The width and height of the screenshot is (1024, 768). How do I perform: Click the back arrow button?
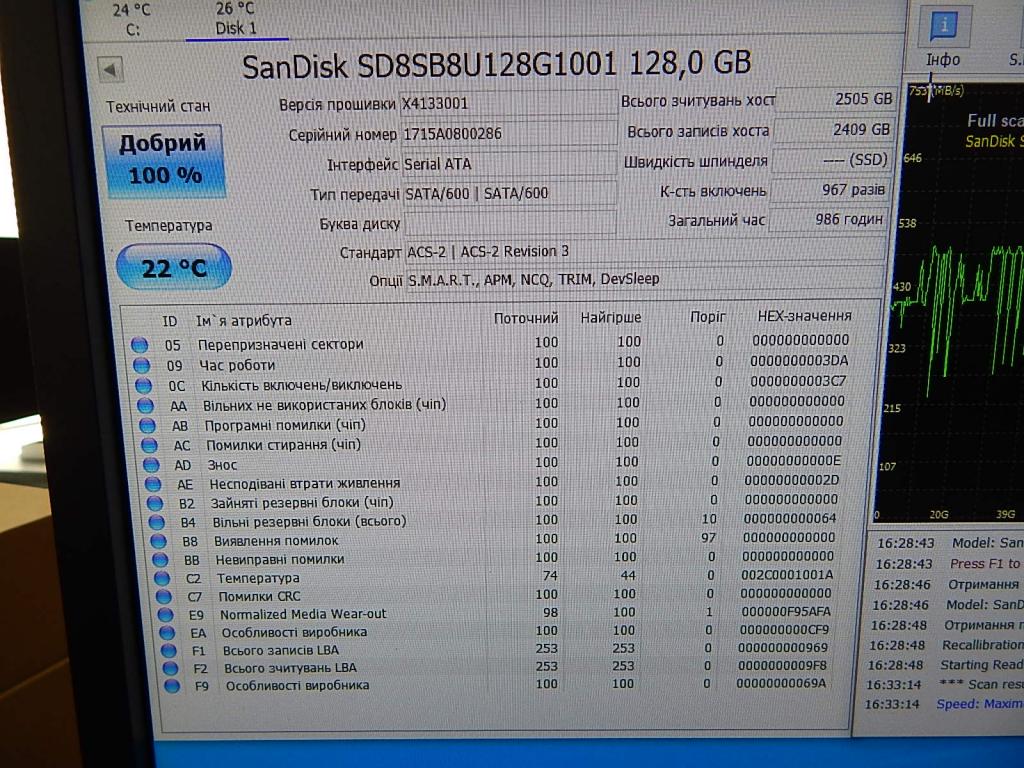tap(110, 69)
